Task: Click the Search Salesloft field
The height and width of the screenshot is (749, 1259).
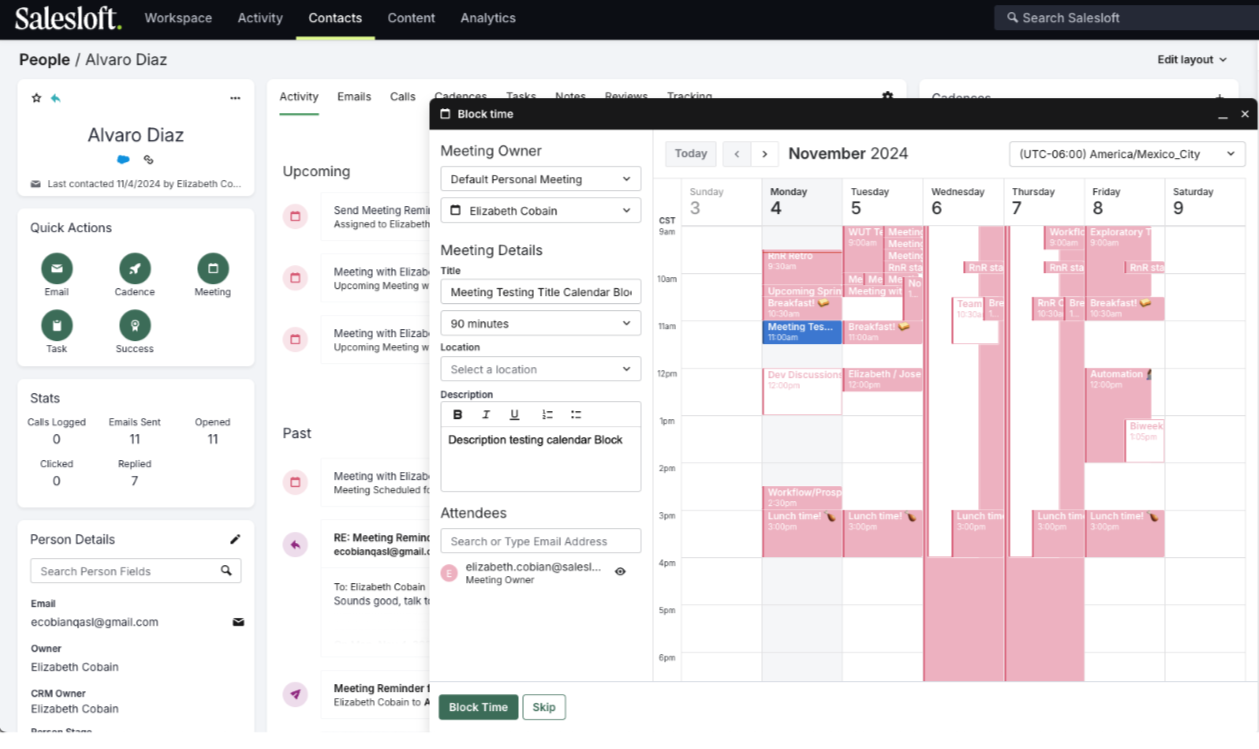Action: pyautogui.click(x=1126, y=18)
